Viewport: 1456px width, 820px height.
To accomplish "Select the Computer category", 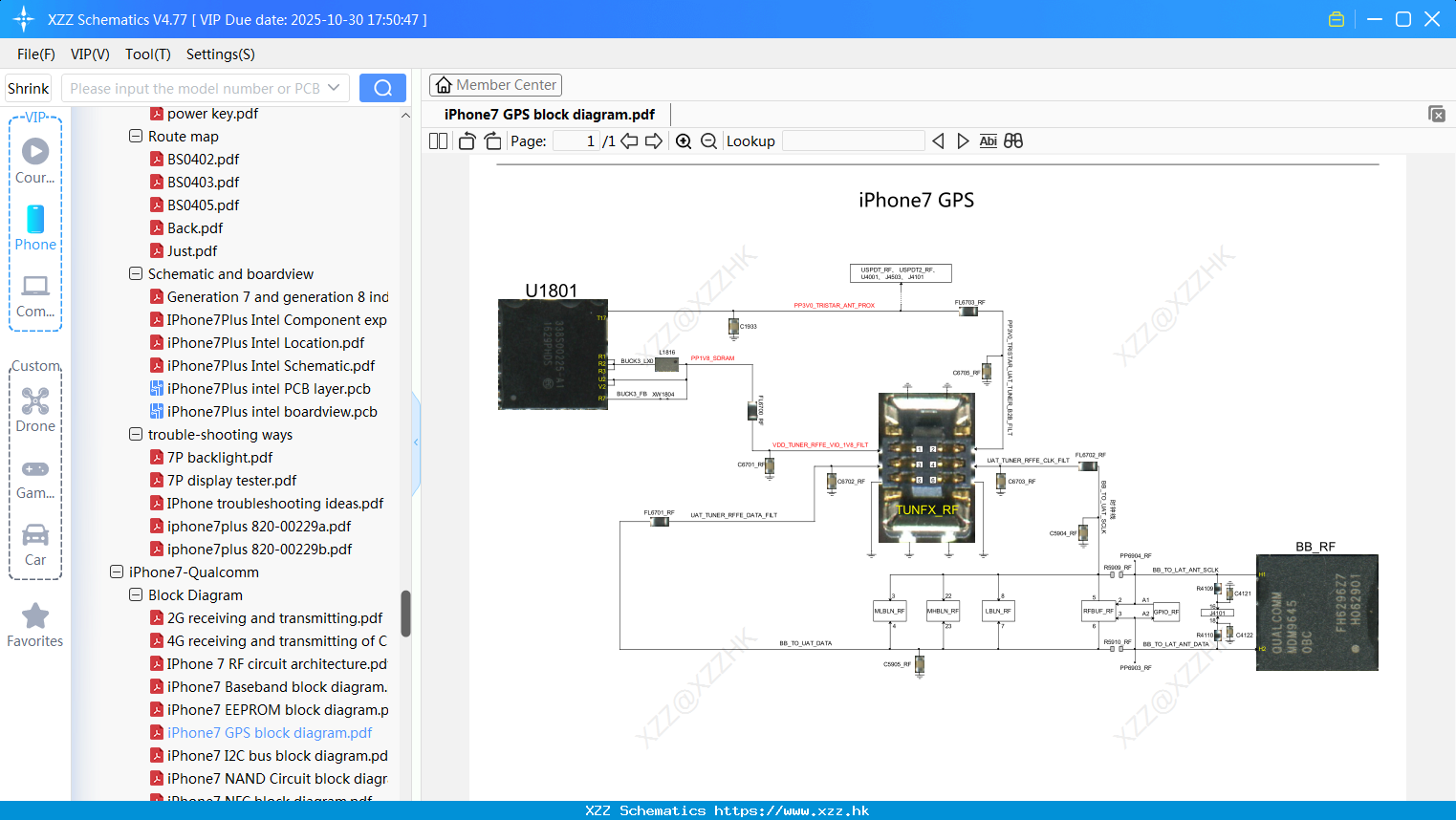I will coord(35,296).
